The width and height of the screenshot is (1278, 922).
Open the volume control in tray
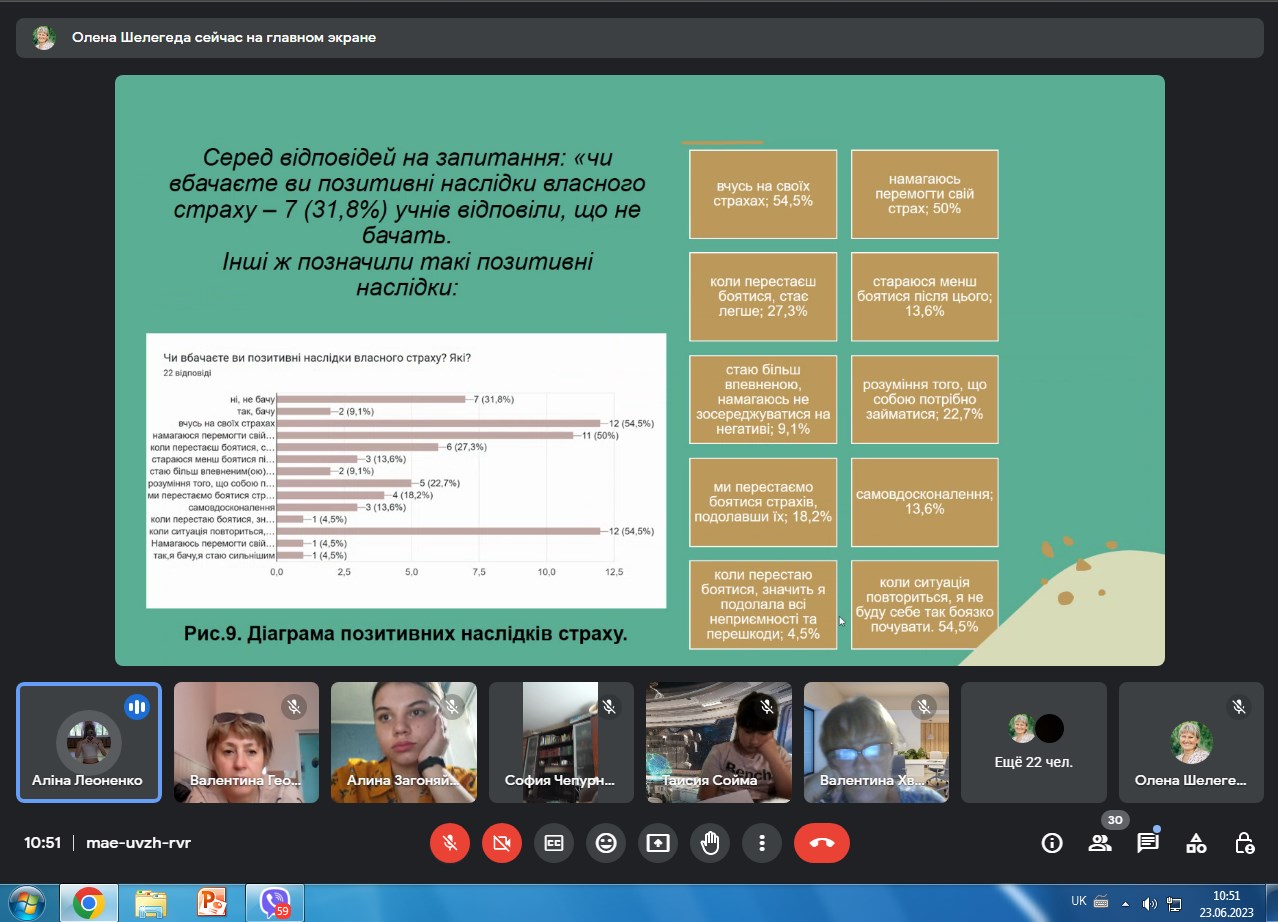tap(1149, 902)
